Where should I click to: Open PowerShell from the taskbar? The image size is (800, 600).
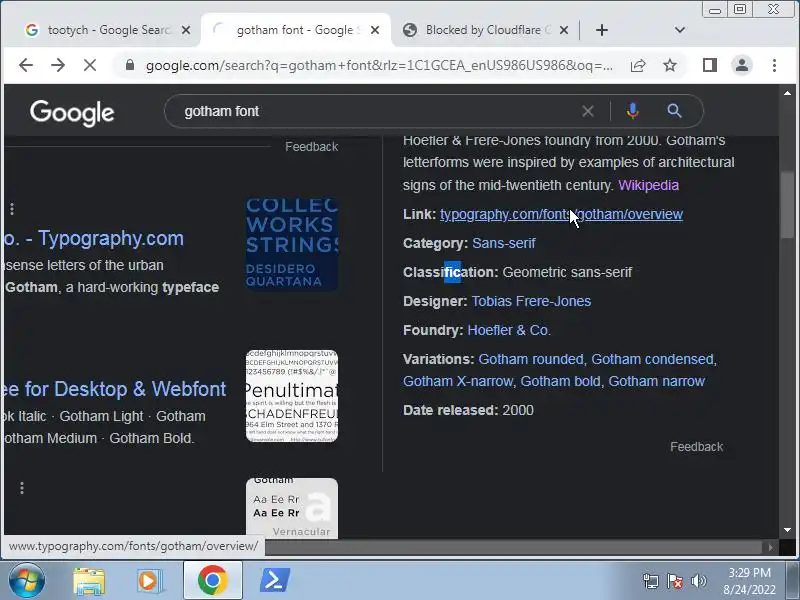point(275,581)
